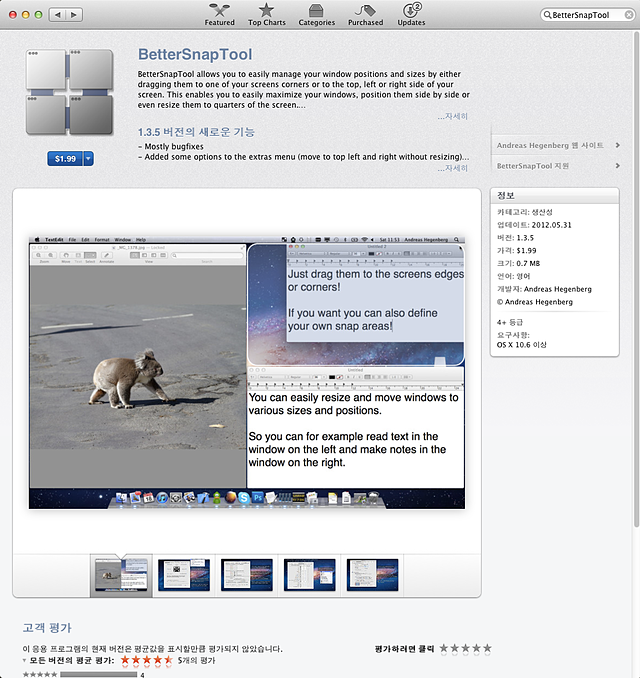The height and width of the screenshot is (678, 640).
Task: Click the five-star rating histogram bar
Action: pyautogui.click(x=99, y=674)
